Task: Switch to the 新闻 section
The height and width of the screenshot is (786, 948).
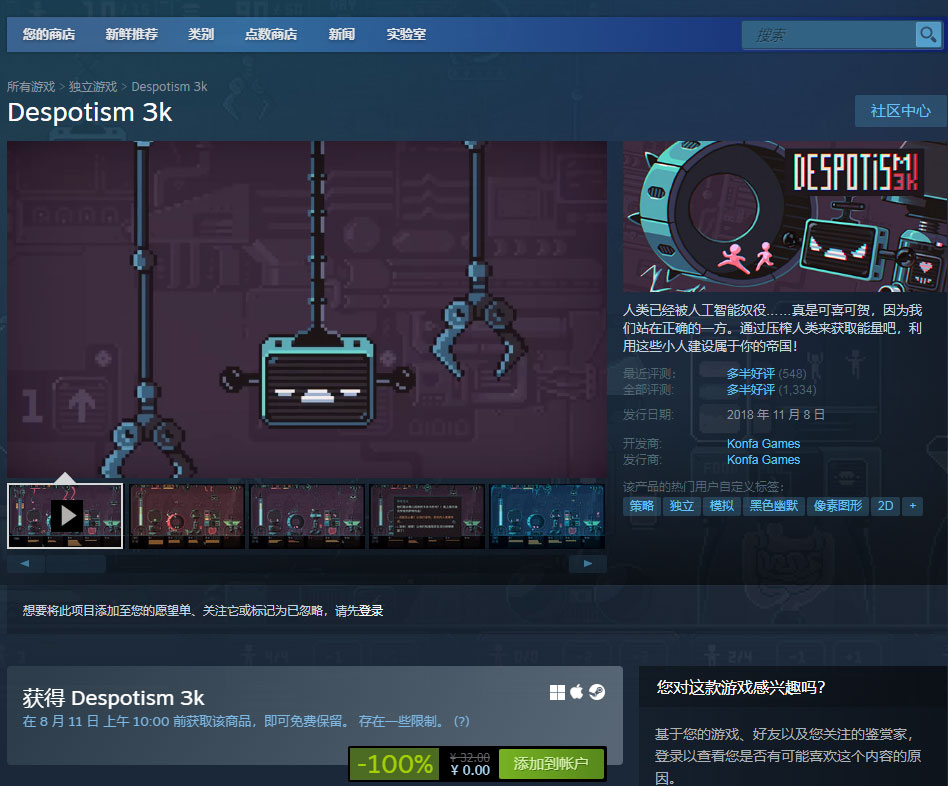Action: [x=341, y=34]
